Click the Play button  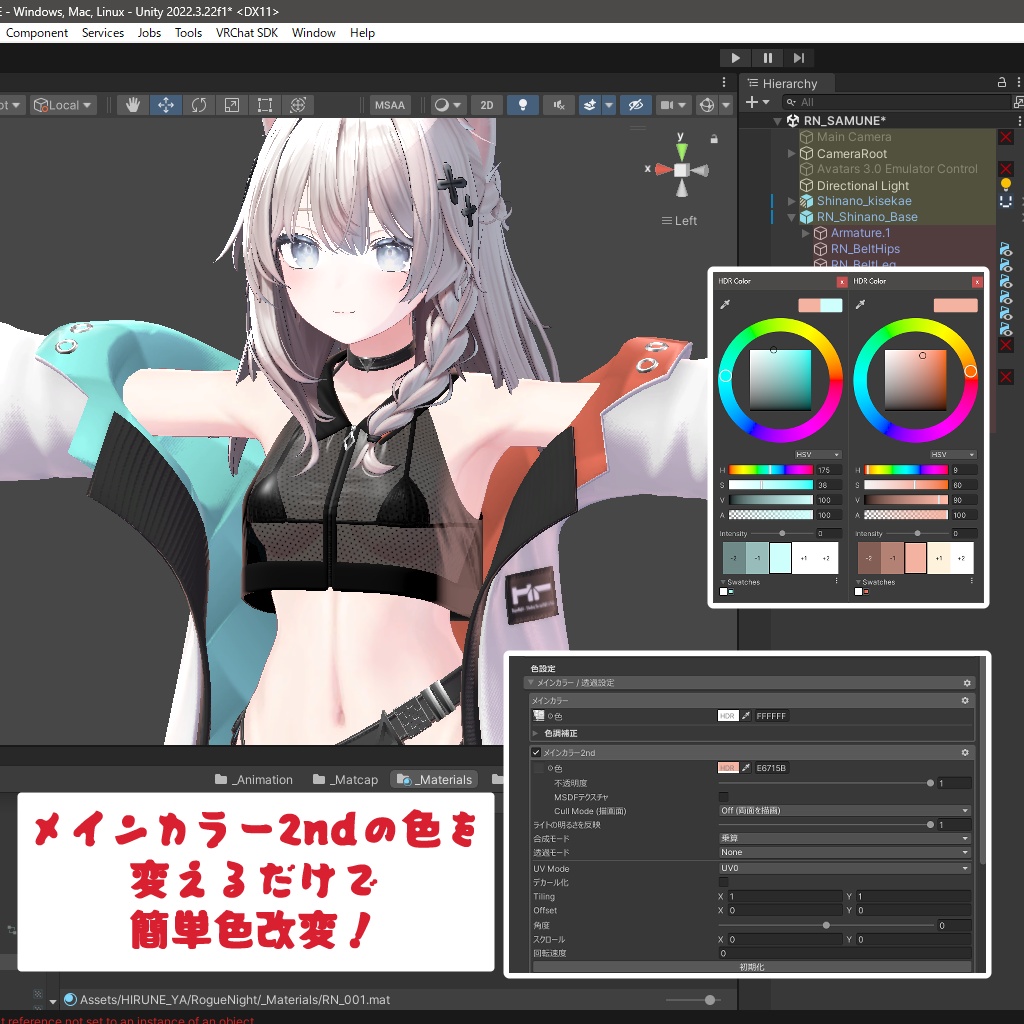click(x=735, y=58)
